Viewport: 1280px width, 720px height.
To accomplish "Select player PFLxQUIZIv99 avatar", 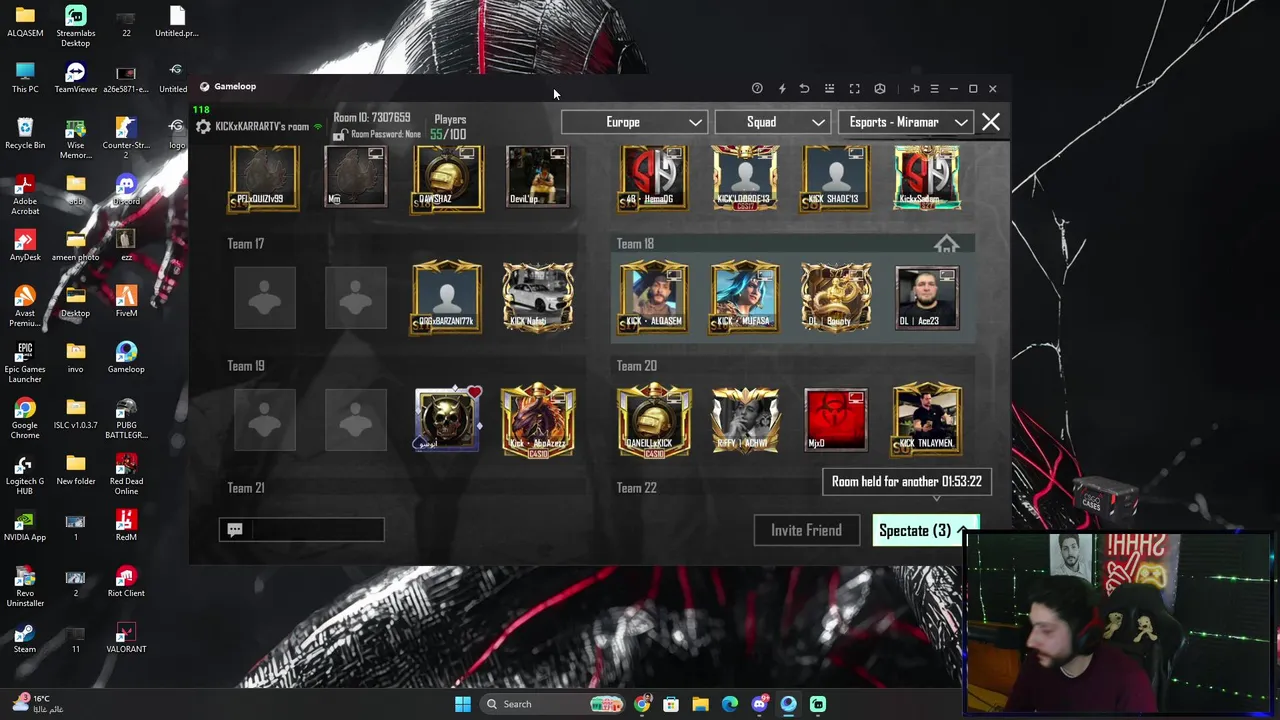I will pyautogui.click(x=264, y=177).
